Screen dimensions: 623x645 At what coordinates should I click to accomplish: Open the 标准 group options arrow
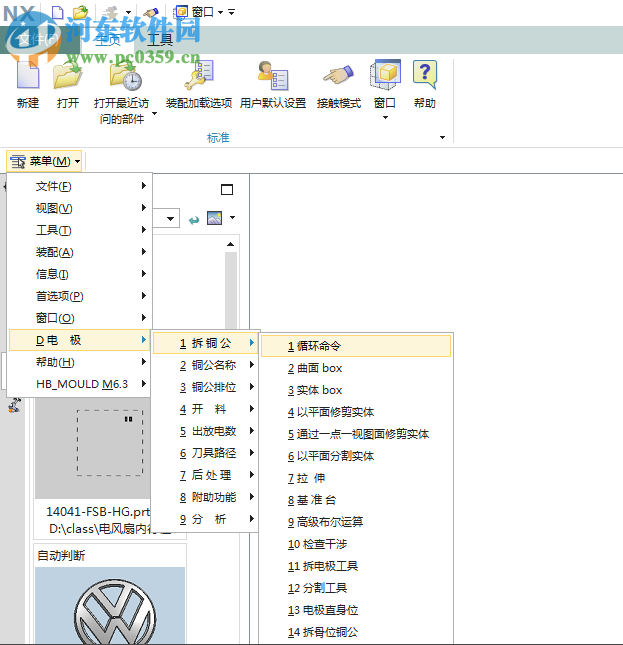[442, 137]
